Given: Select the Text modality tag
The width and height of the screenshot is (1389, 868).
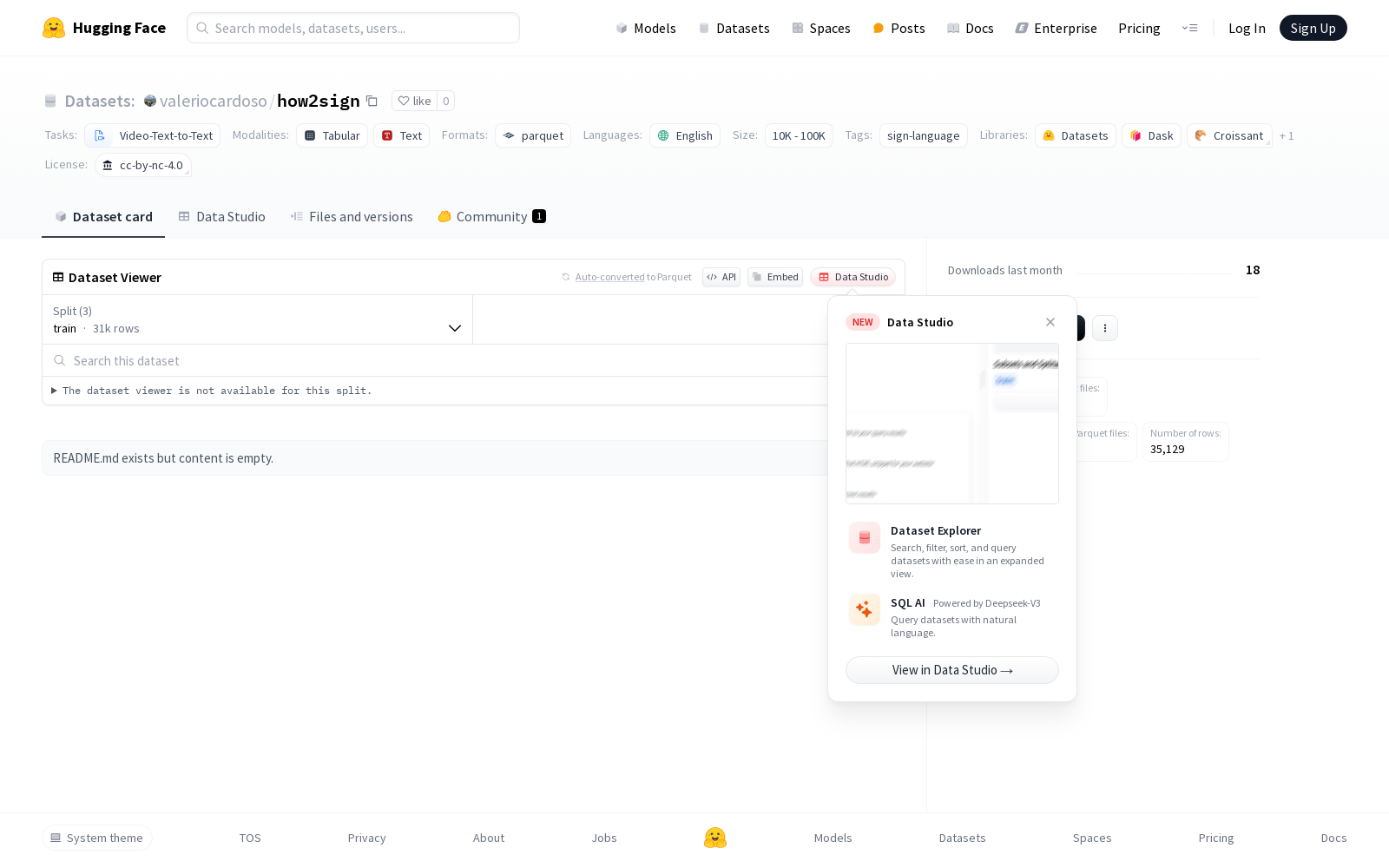Looking at the screenshot, I should [401, 135].
